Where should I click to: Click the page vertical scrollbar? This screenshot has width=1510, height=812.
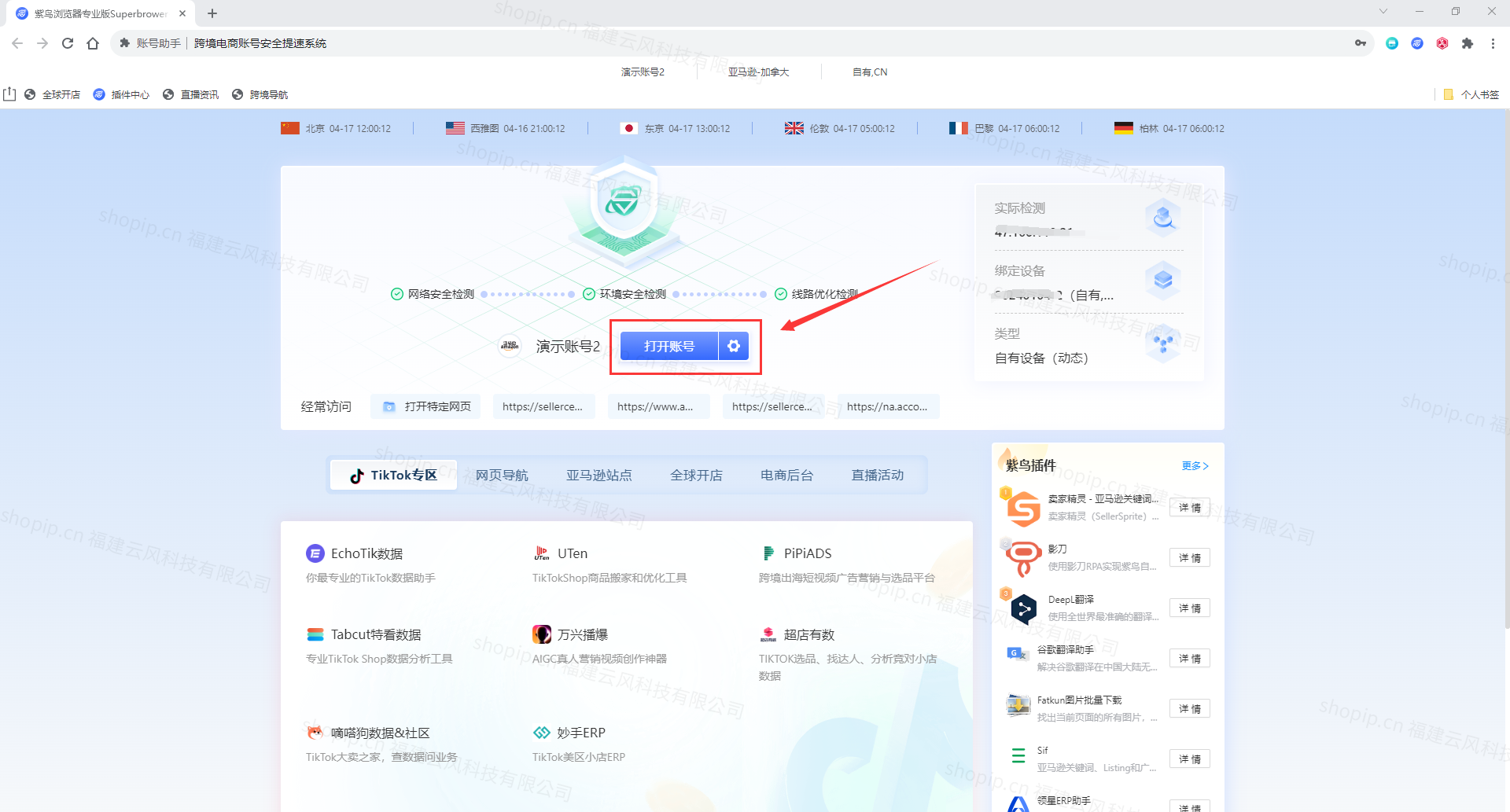(x=1506, y=369)
